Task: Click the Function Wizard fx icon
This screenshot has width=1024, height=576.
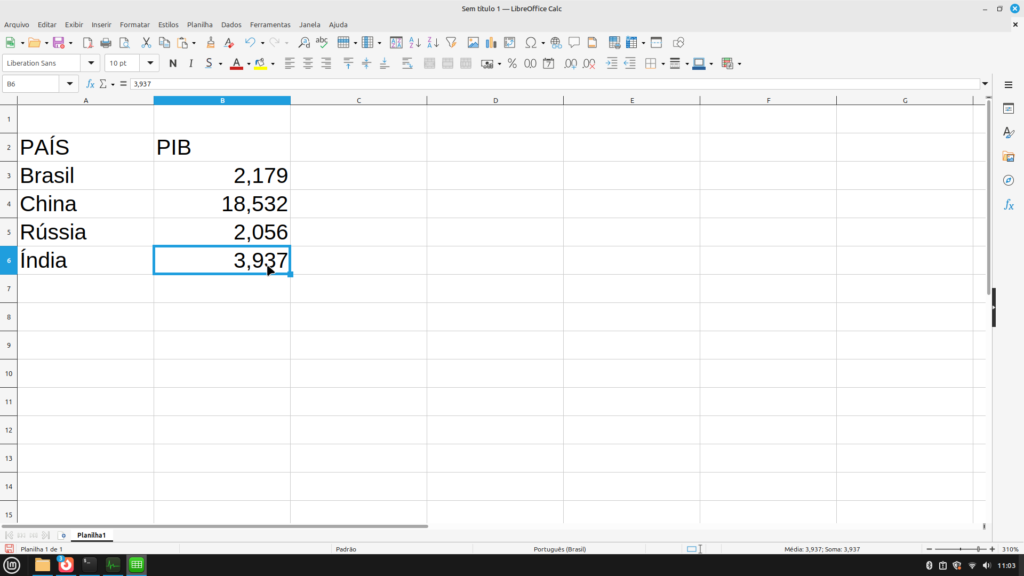Action: [90, 84]
